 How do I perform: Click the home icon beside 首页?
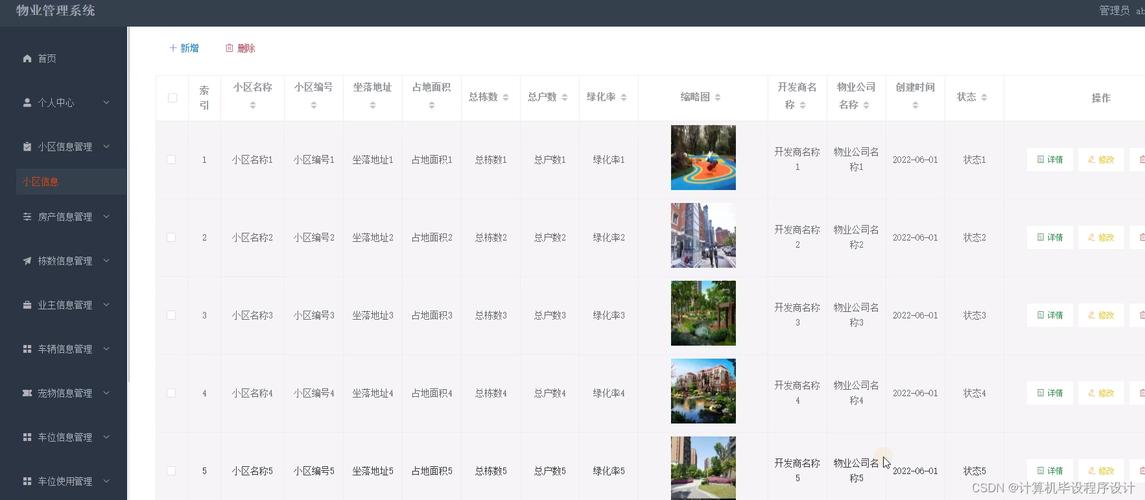coord(27,58)
